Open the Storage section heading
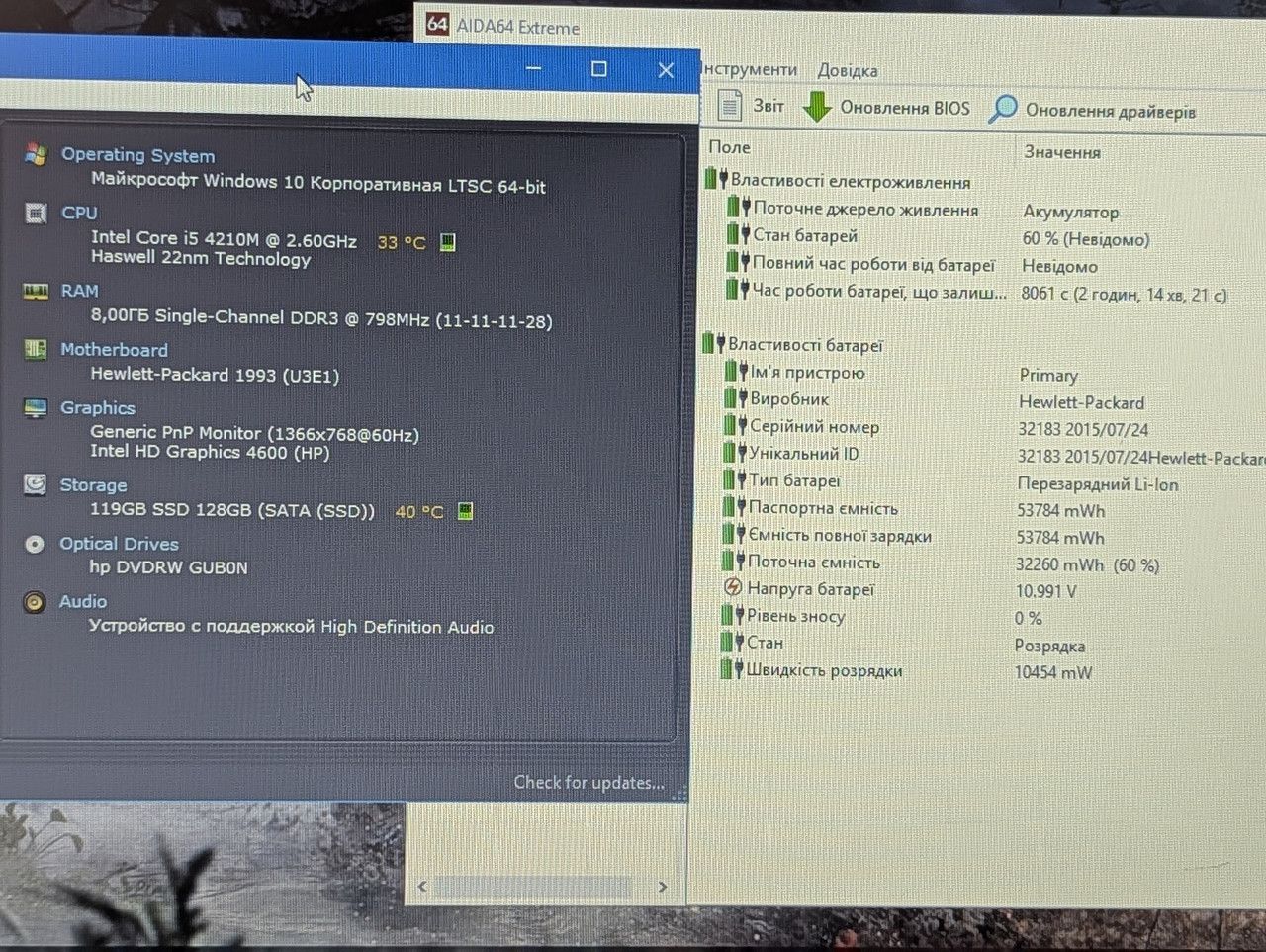 point(93,485)
